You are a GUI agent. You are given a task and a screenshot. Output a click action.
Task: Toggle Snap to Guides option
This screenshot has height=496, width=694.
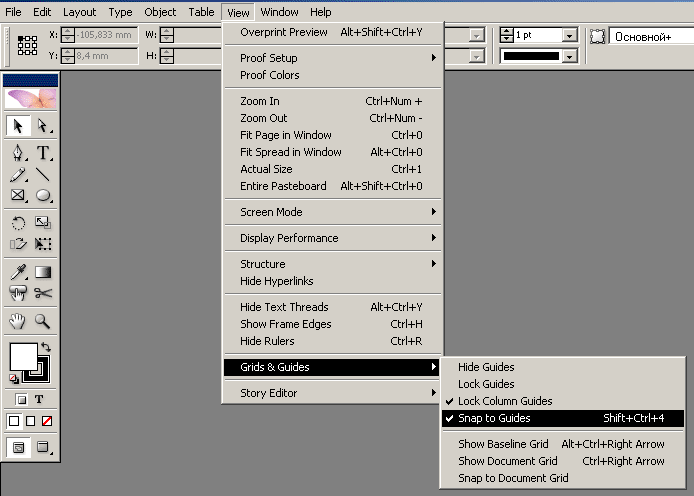coord(563,418)
